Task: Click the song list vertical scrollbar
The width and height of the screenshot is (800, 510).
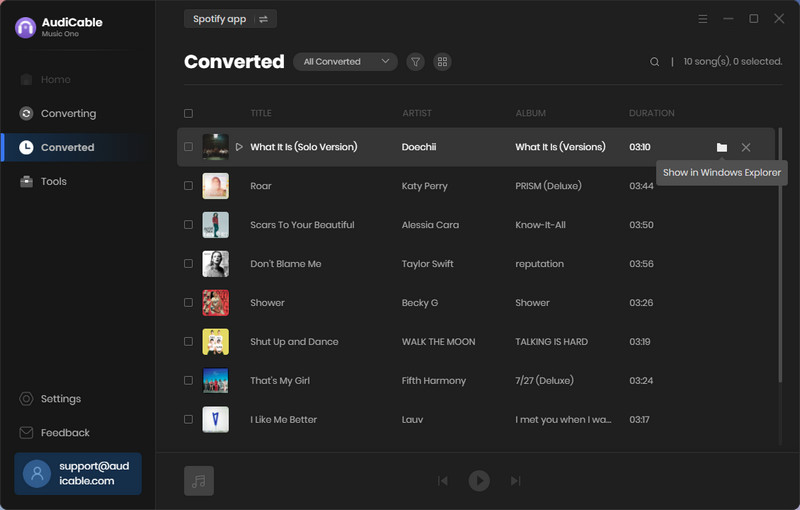Action: click(x=780, y=255)
